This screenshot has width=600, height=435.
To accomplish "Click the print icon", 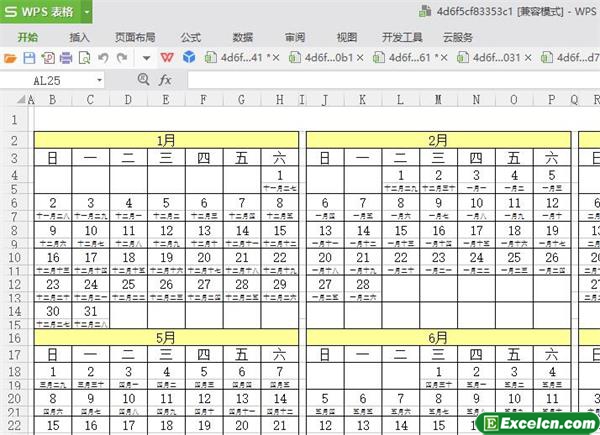I will tap(66, 58).
